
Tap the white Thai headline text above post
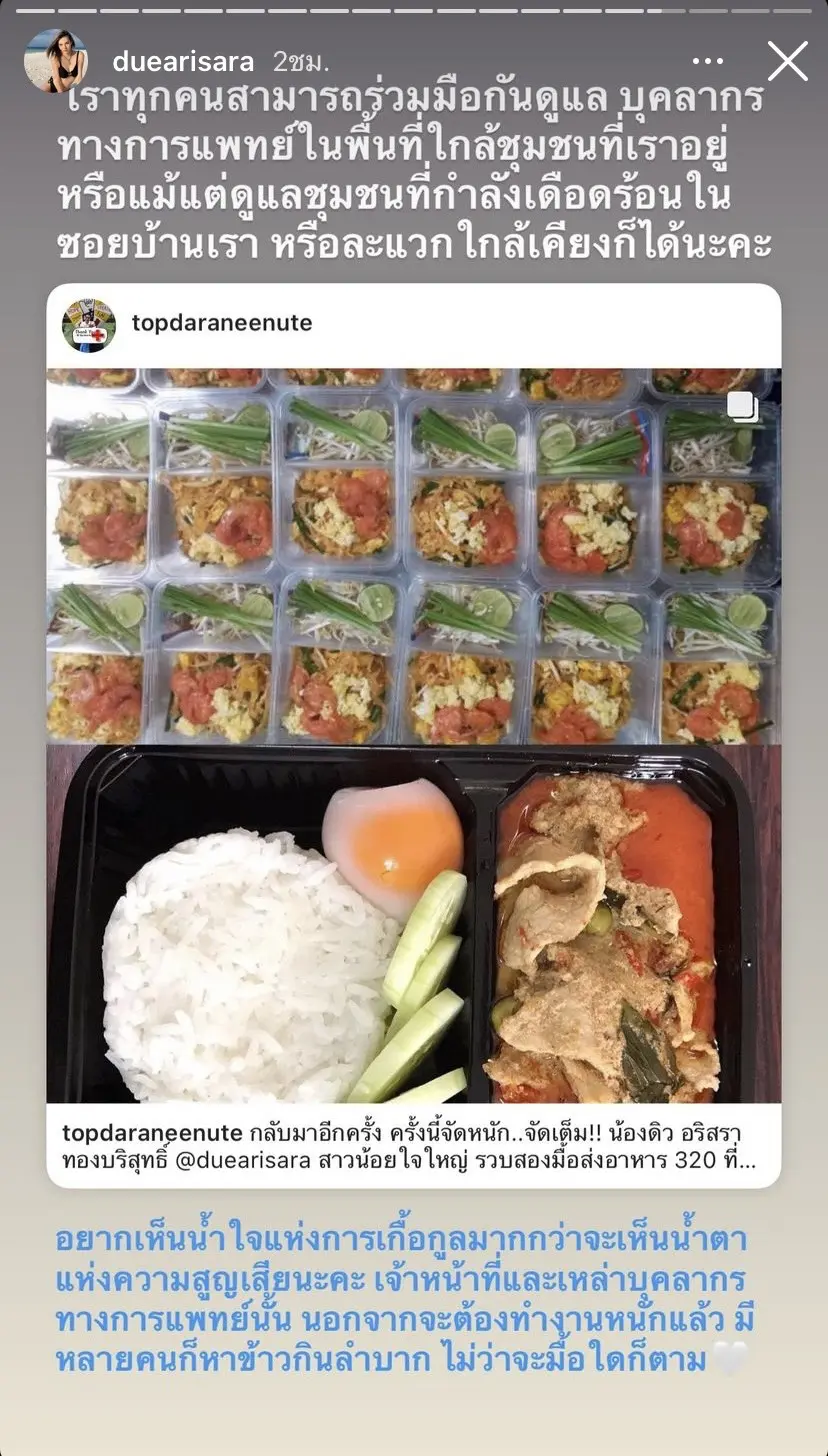(413, 173)
